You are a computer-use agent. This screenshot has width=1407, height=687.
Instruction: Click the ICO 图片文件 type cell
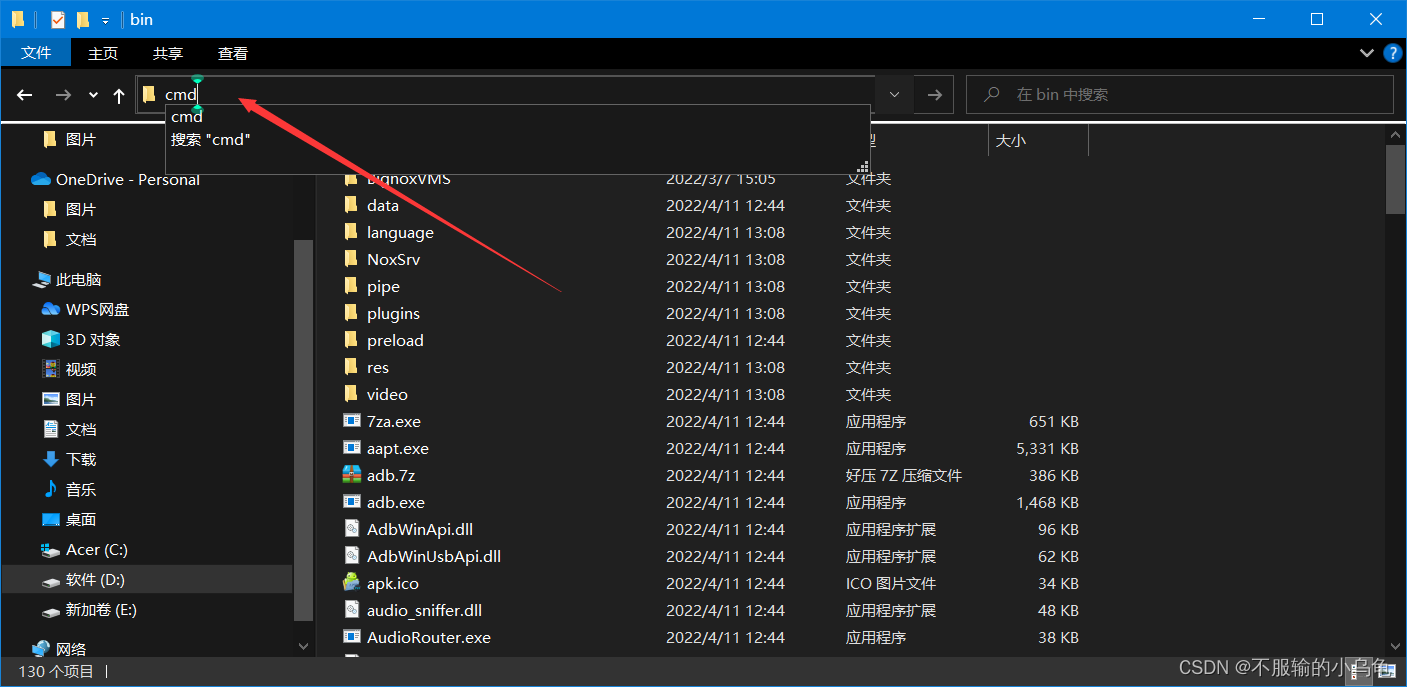pyautogui.click(x=891, y=584)
